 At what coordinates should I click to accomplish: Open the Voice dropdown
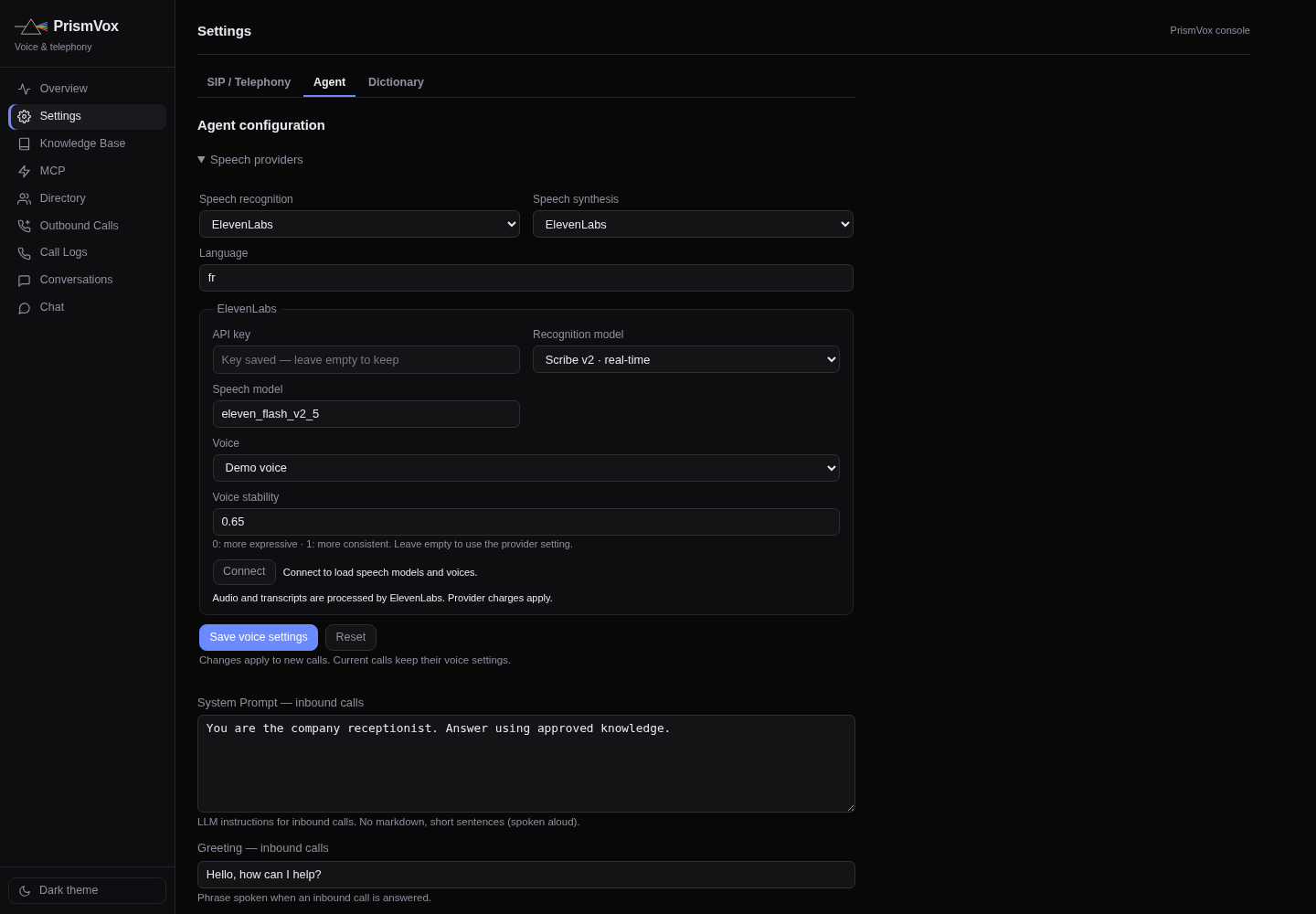pyautogui.click(x=526, y=468)
